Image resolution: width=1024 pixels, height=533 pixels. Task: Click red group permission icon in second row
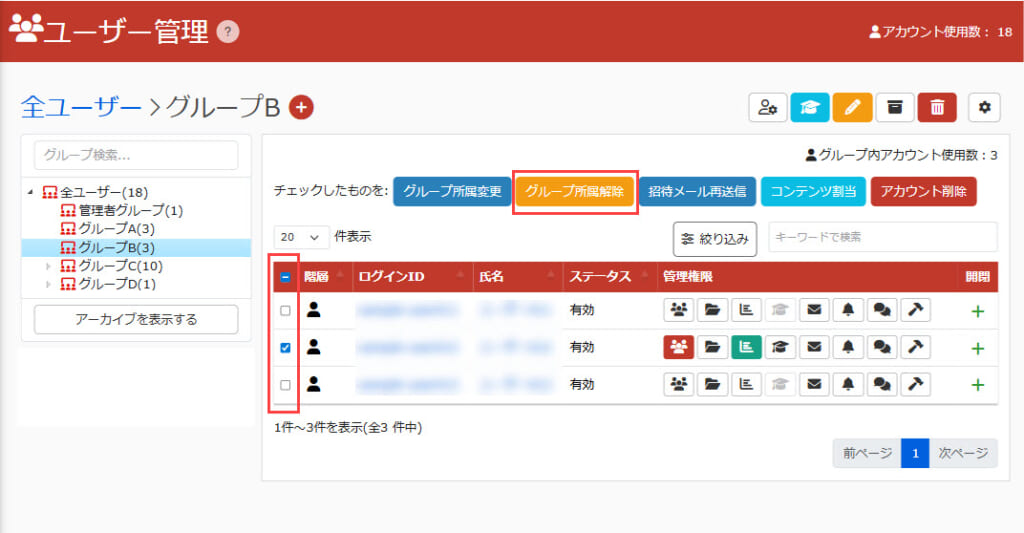click(x=679, y=347)
